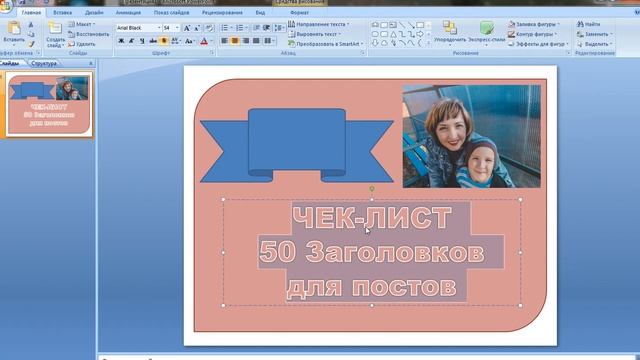640x360 pixels.
Task: Select the down arrow shape in gallery
Action: pyautogui.click(x=375, y=43)
